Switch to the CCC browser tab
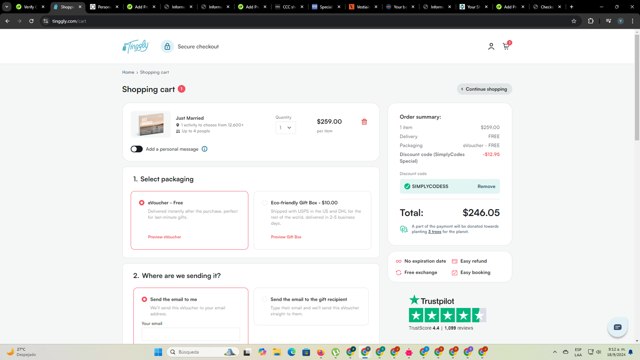 [289, 7]
